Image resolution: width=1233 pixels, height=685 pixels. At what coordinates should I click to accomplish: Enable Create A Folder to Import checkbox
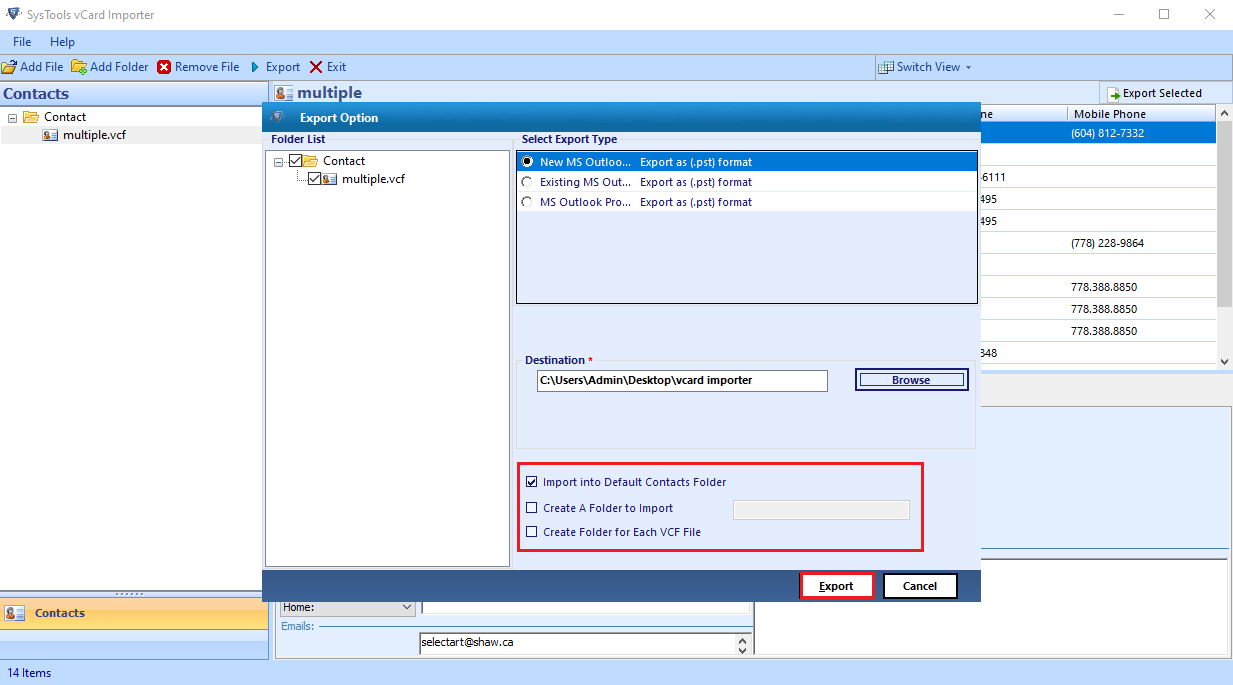(532, 508)
